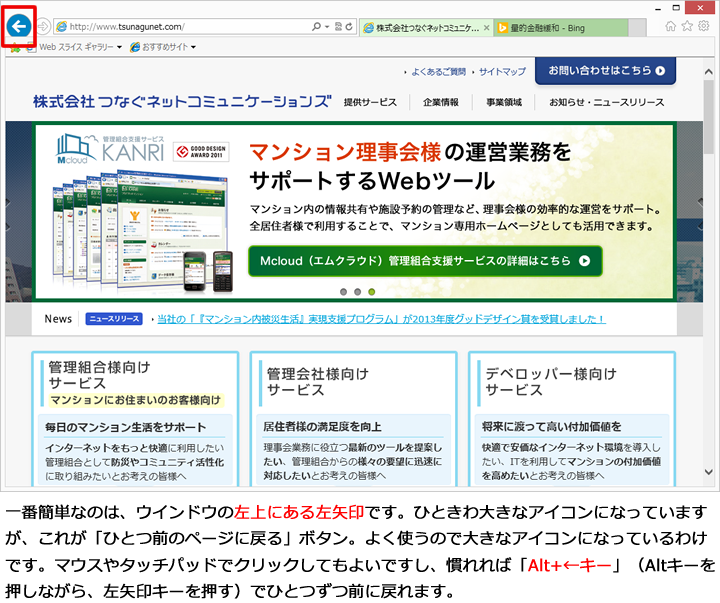Open the サイトマップ link
The width and height of the screenshot is (720, 603).
tap(502, 72)
